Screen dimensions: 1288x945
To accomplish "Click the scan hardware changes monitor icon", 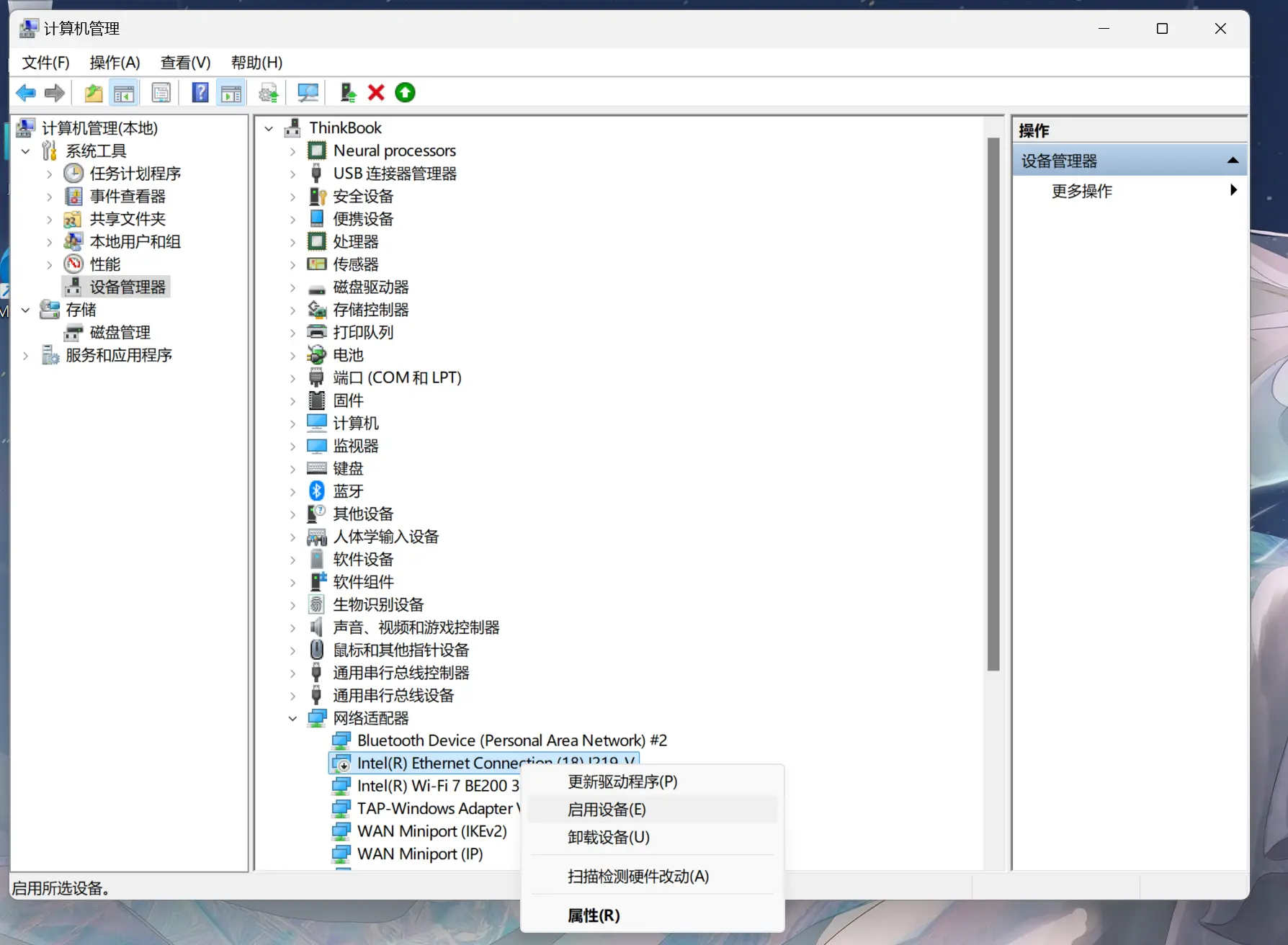I will (x=308, y=93).
